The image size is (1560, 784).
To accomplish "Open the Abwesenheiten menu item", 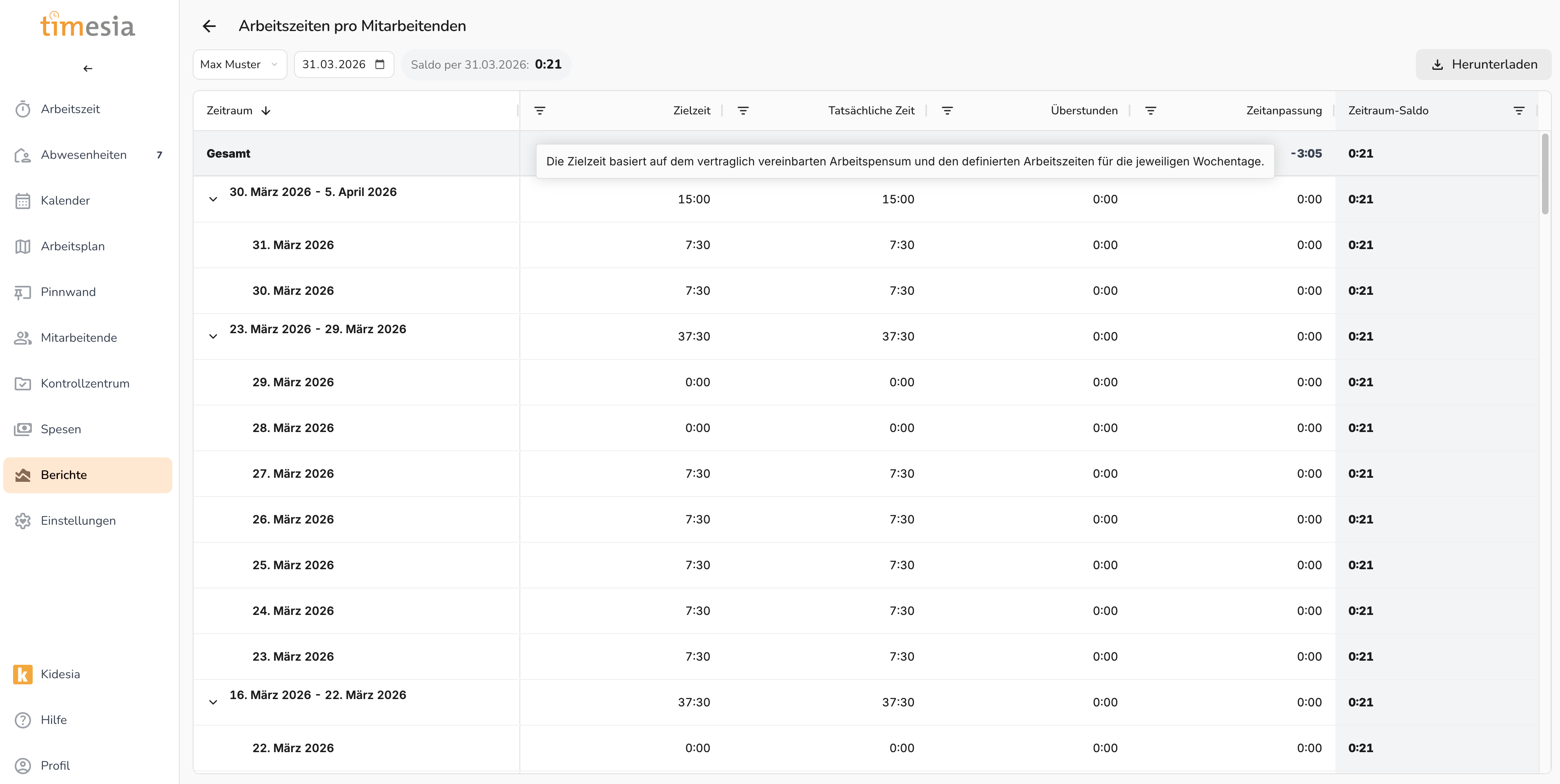I will pyautogui.click(x=84, y=155).
